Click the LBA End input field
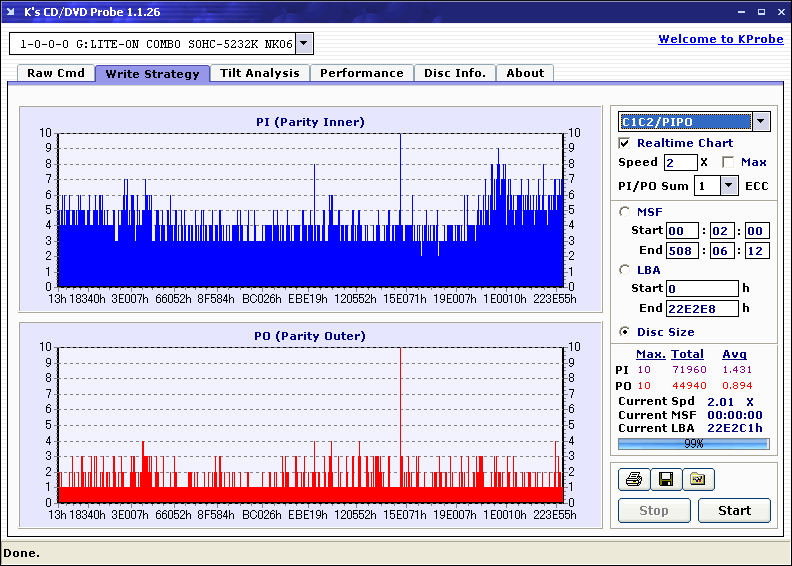The height and width of the screenshot is (566, 792). tap(702, 308)
